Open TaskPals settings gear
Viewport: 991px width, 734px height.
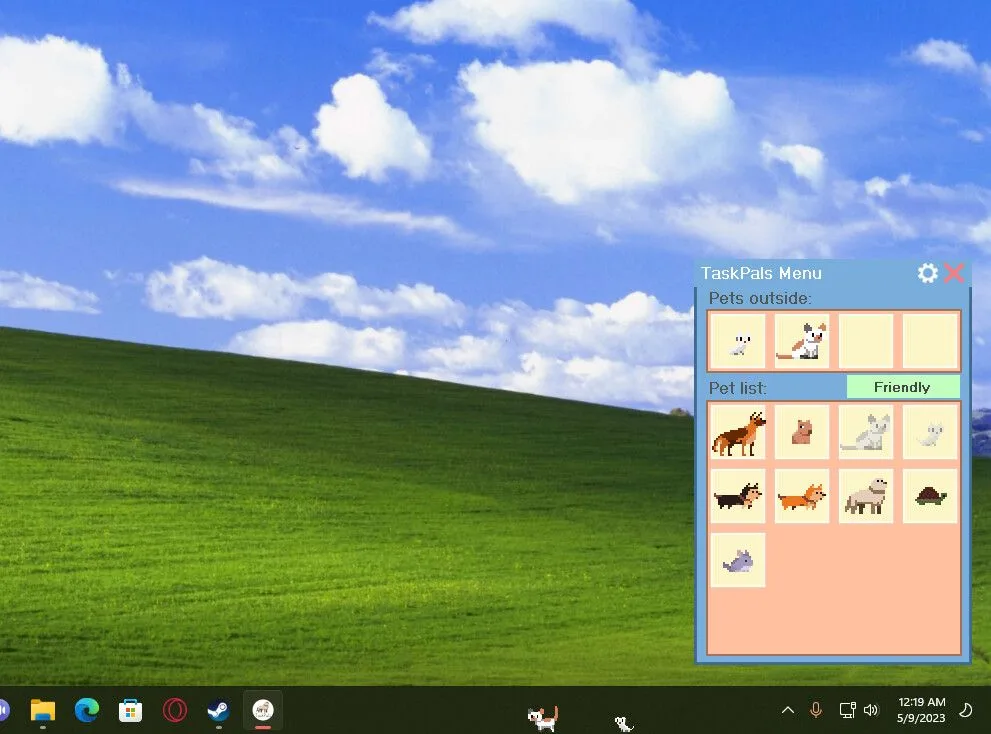(927, 273)
